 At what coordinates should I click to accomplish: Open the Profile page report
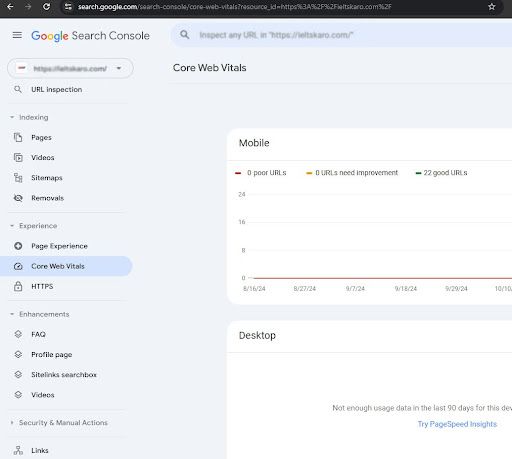[x=52, y=355]
